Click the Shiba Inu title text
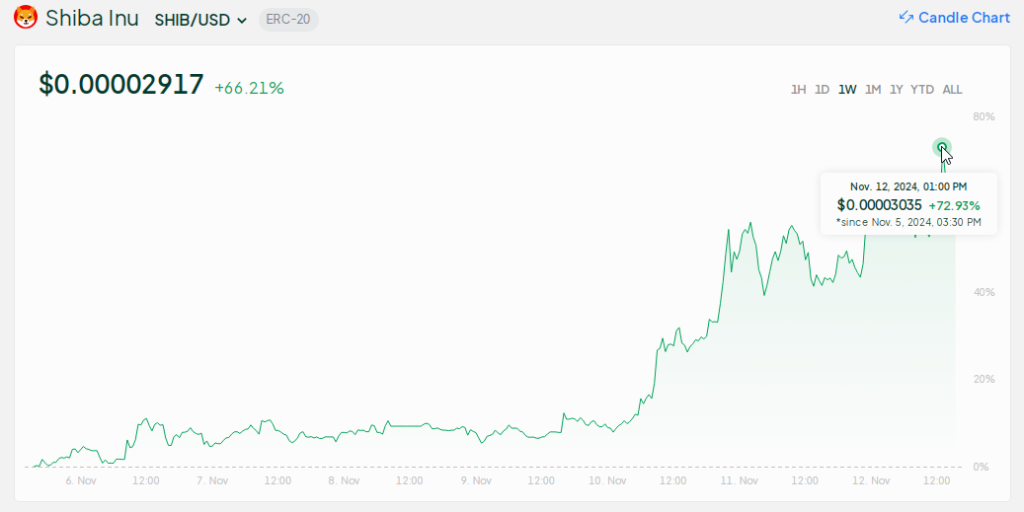Viewport: 1024px width, 512px height. click(x=92, y=18)
